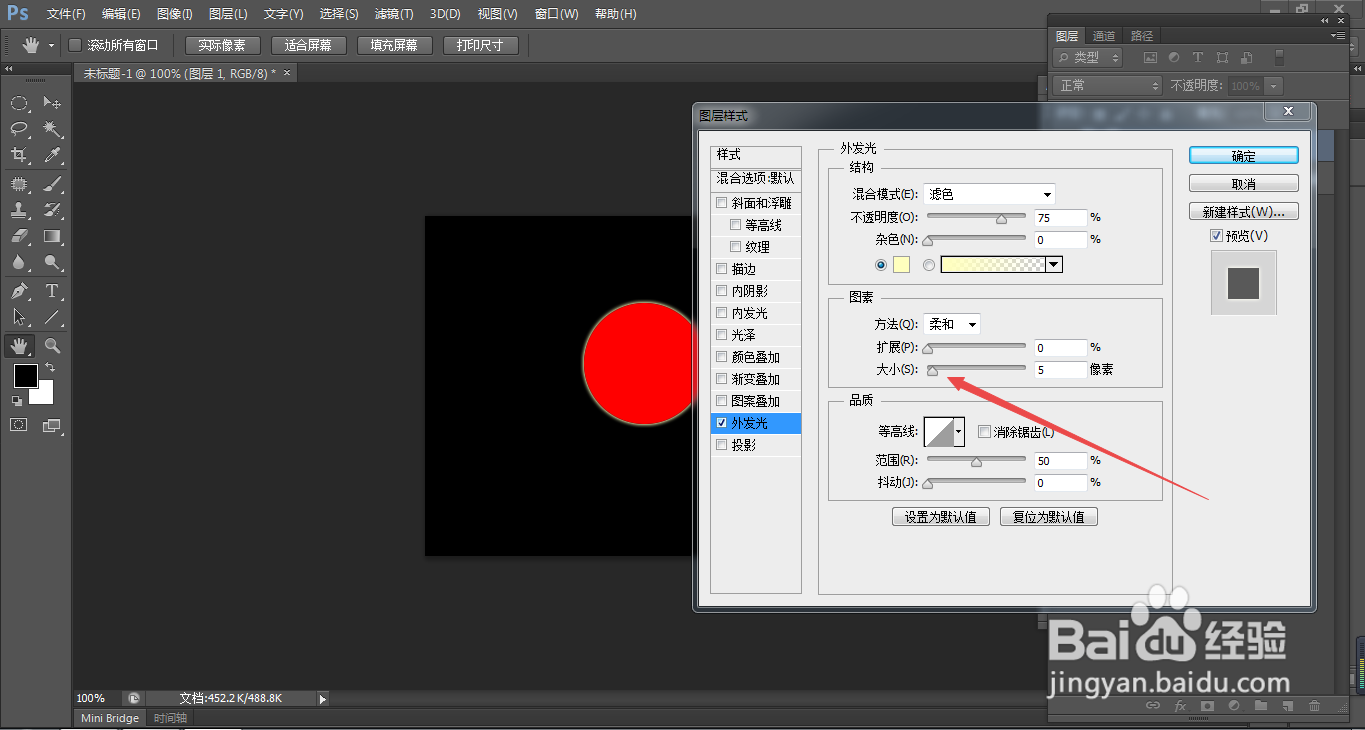
Task: Filter layers by type layers icon
Action: (1197, 58)
